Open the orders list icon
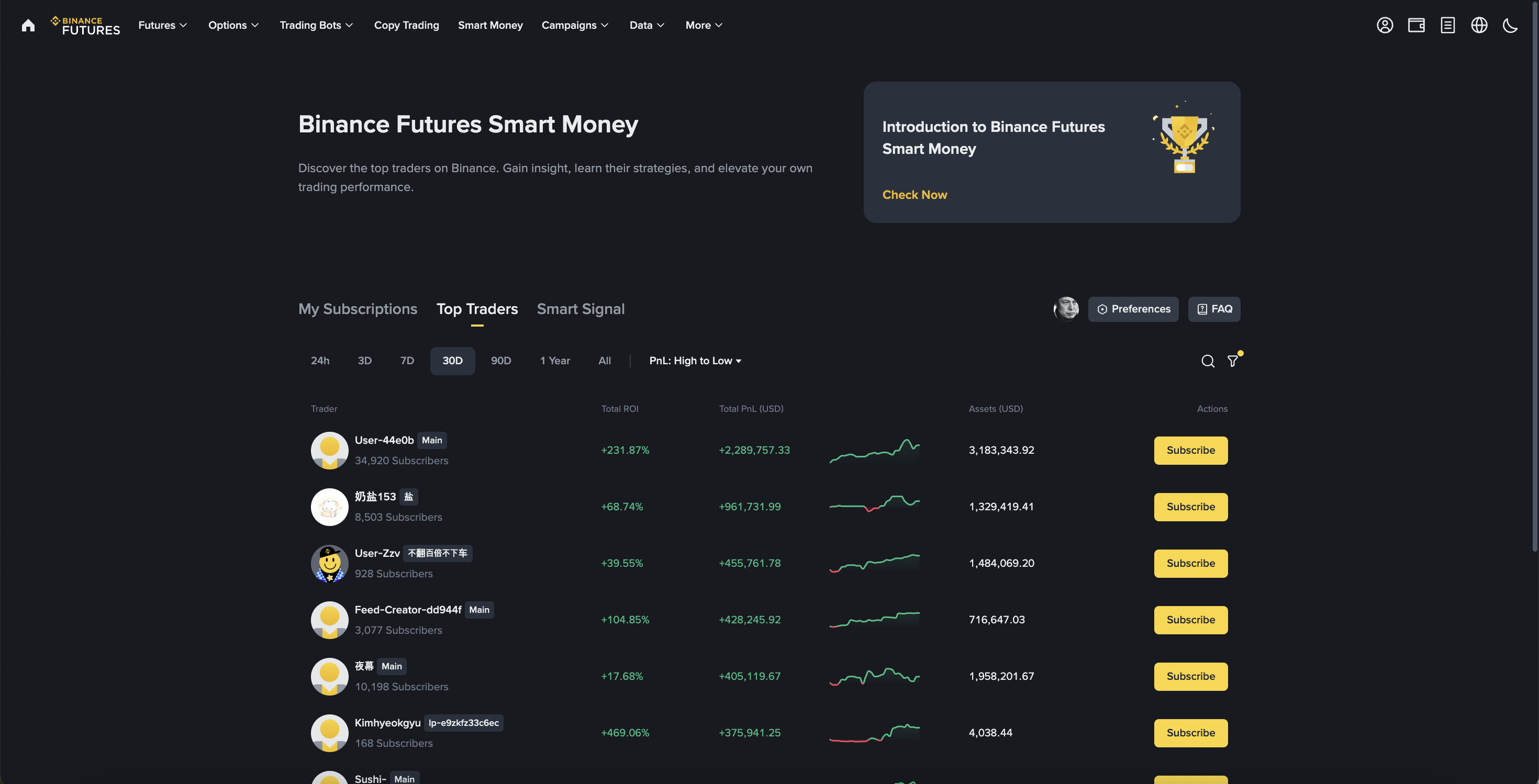 pos(1447,25)
